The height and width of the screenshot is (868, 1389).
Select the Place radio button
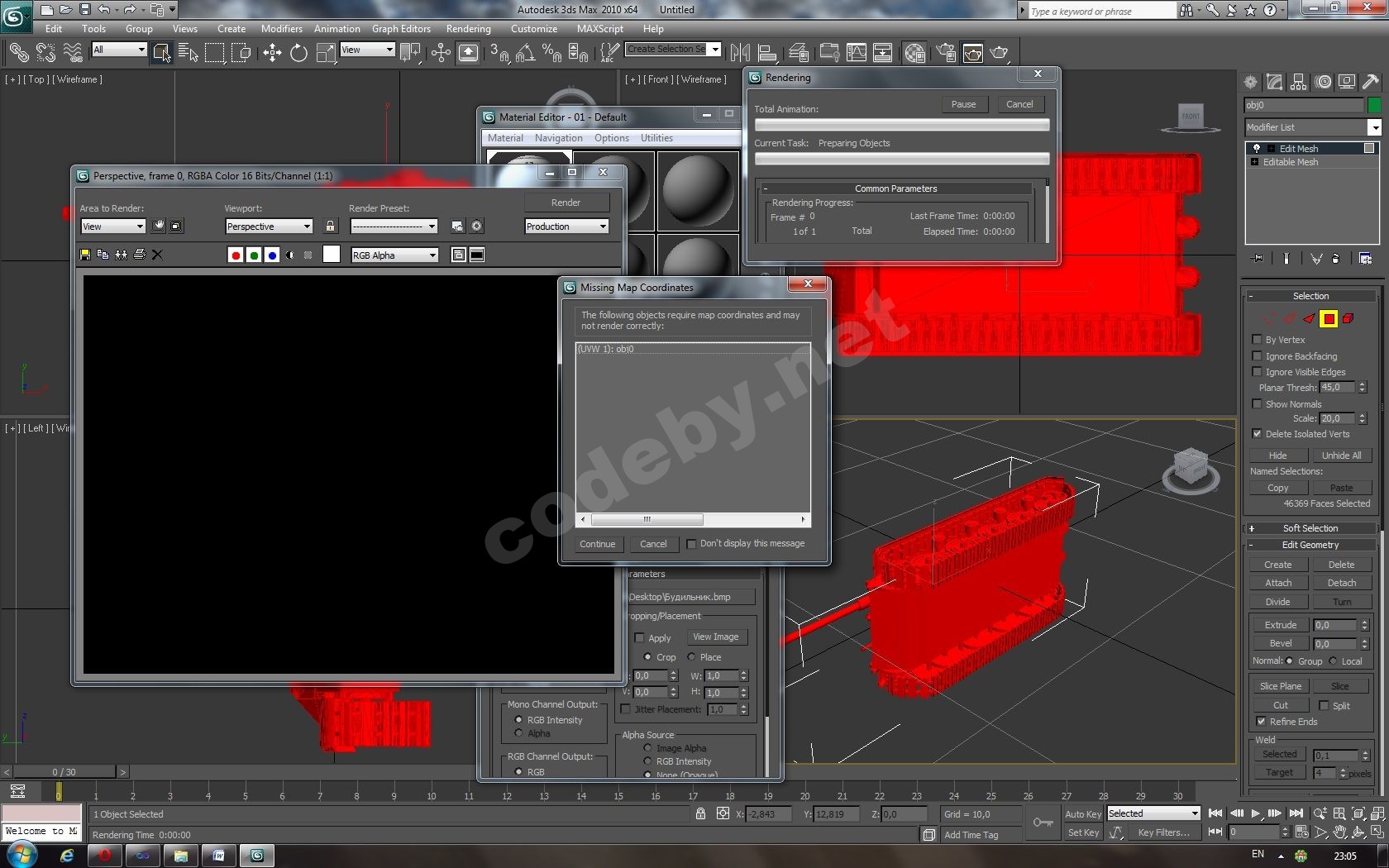(692, 657)
